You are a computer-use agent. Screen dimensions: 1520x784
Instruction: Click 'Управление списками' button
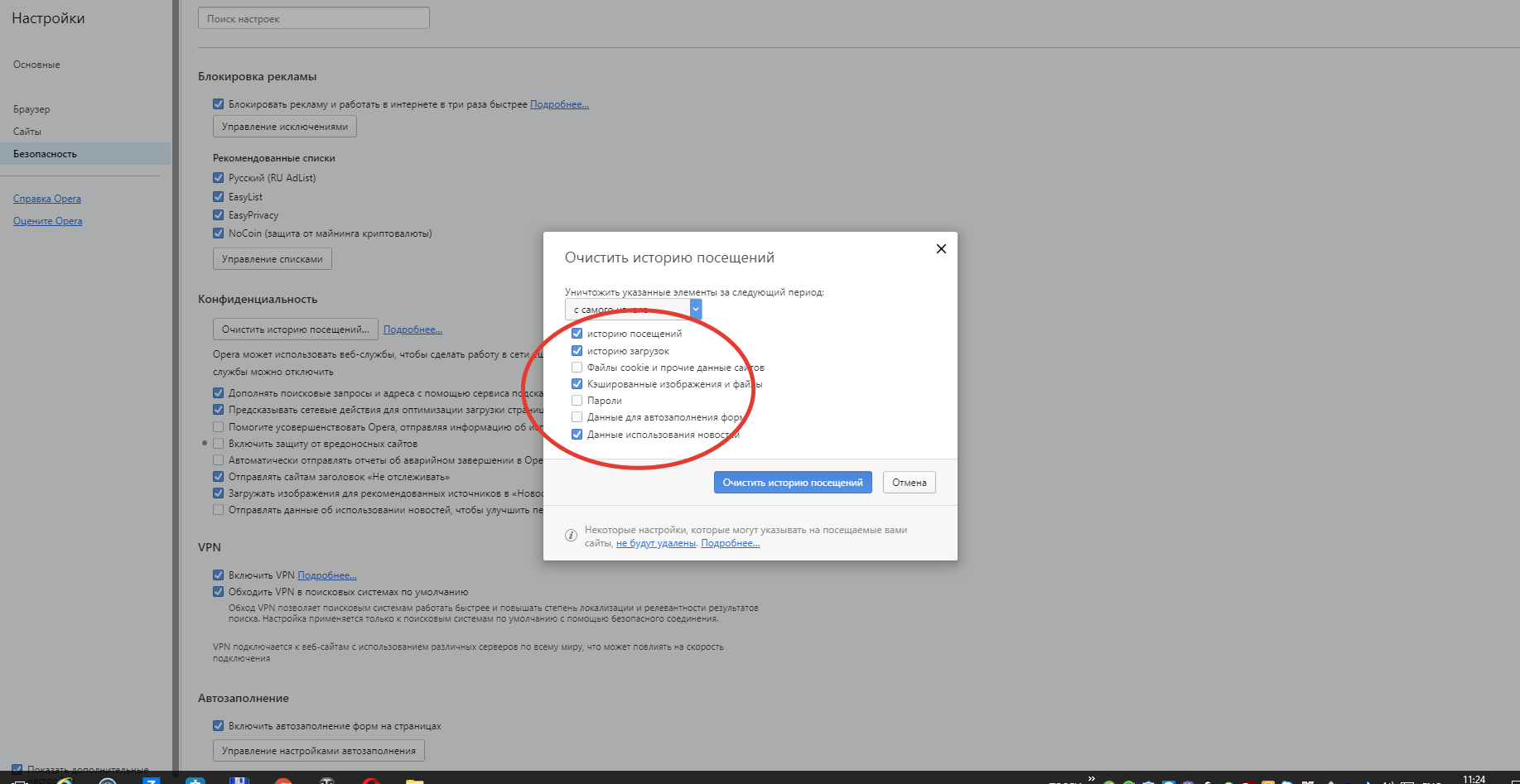point(273,259)
